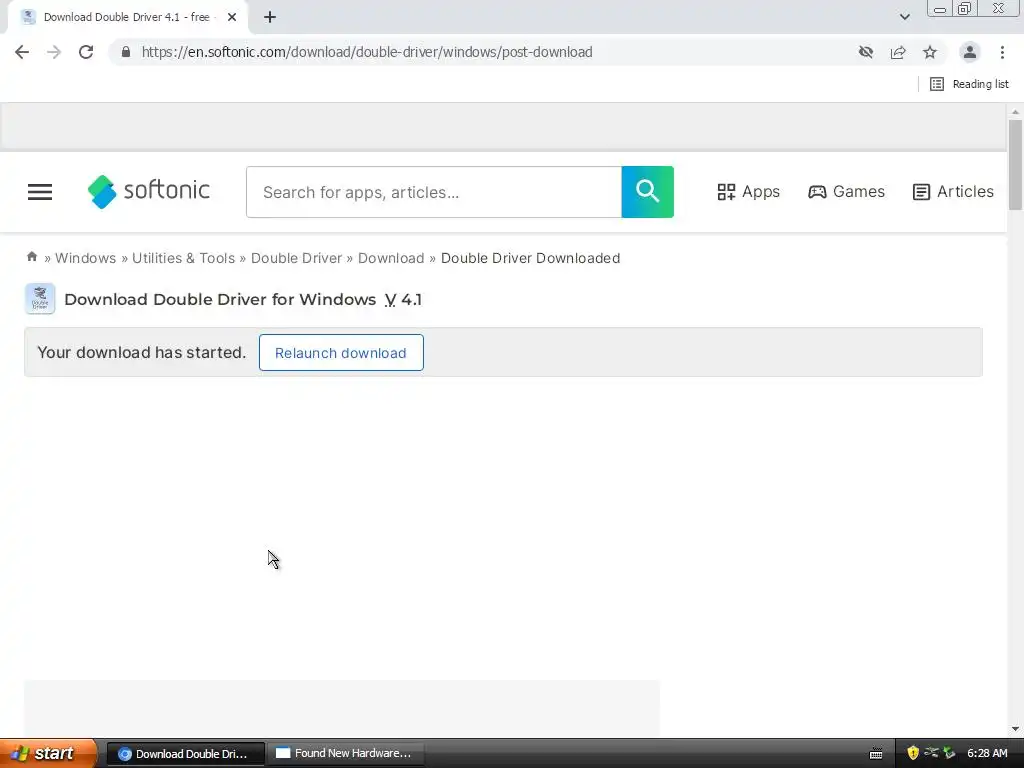Click the home breadcrumb icon
1024x768 pixels.
(x=31, y=257)
